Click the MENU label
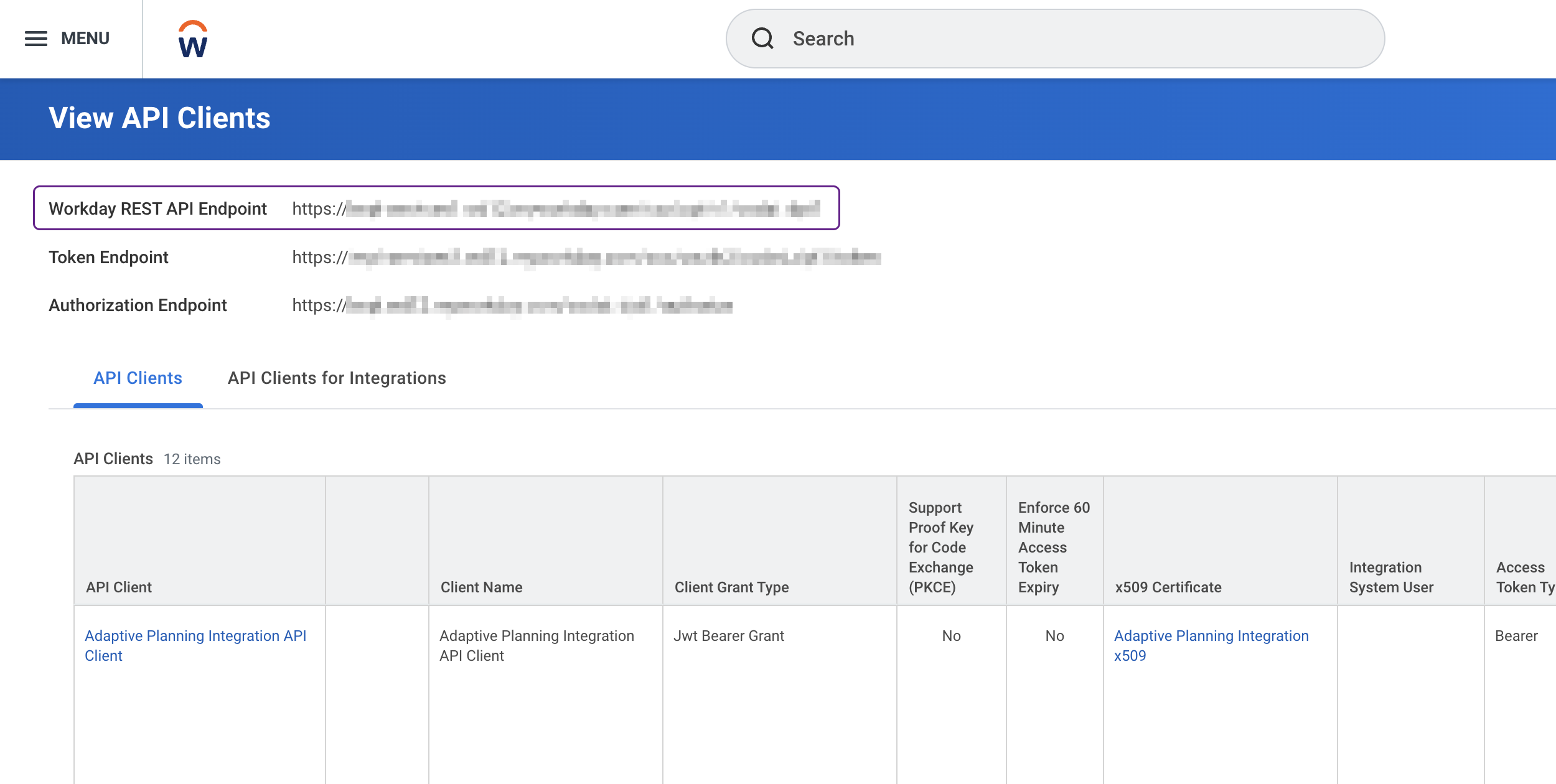 click(x=85, y=39)
